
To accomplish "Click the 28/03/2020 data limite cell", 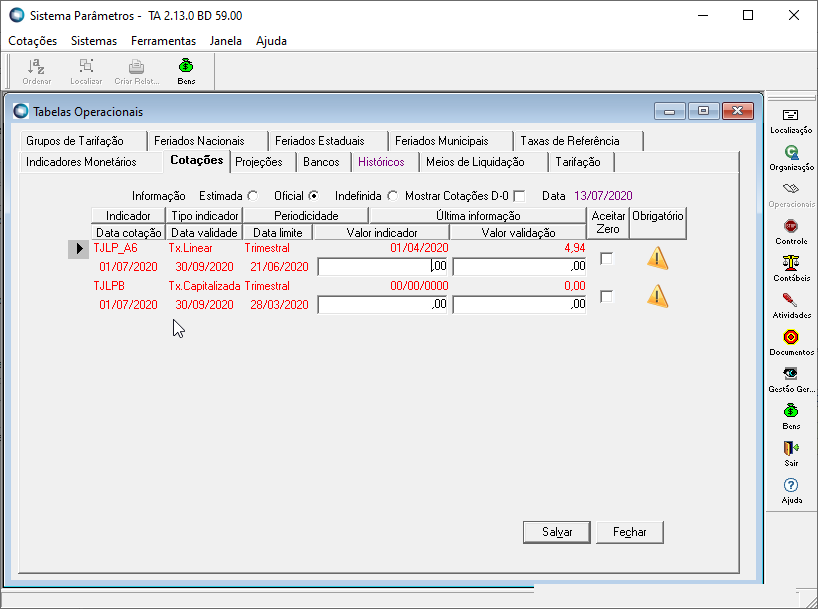I will (x=279, y=305).
